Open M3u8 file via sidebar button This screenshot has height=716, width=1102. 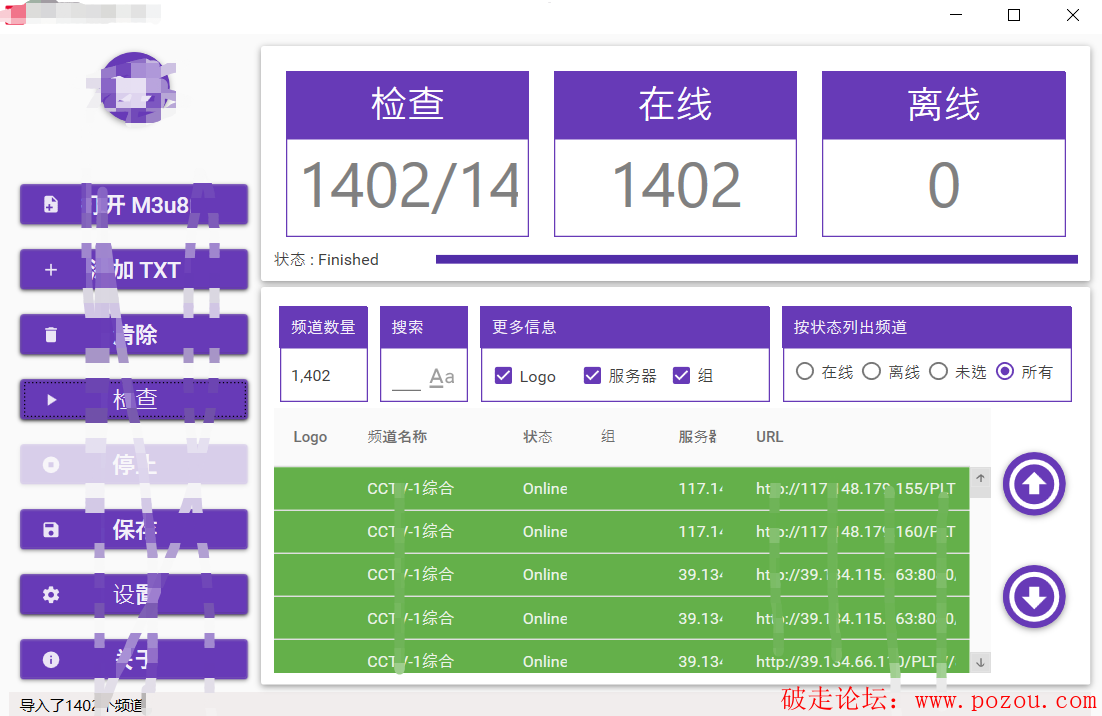(134, 204)
